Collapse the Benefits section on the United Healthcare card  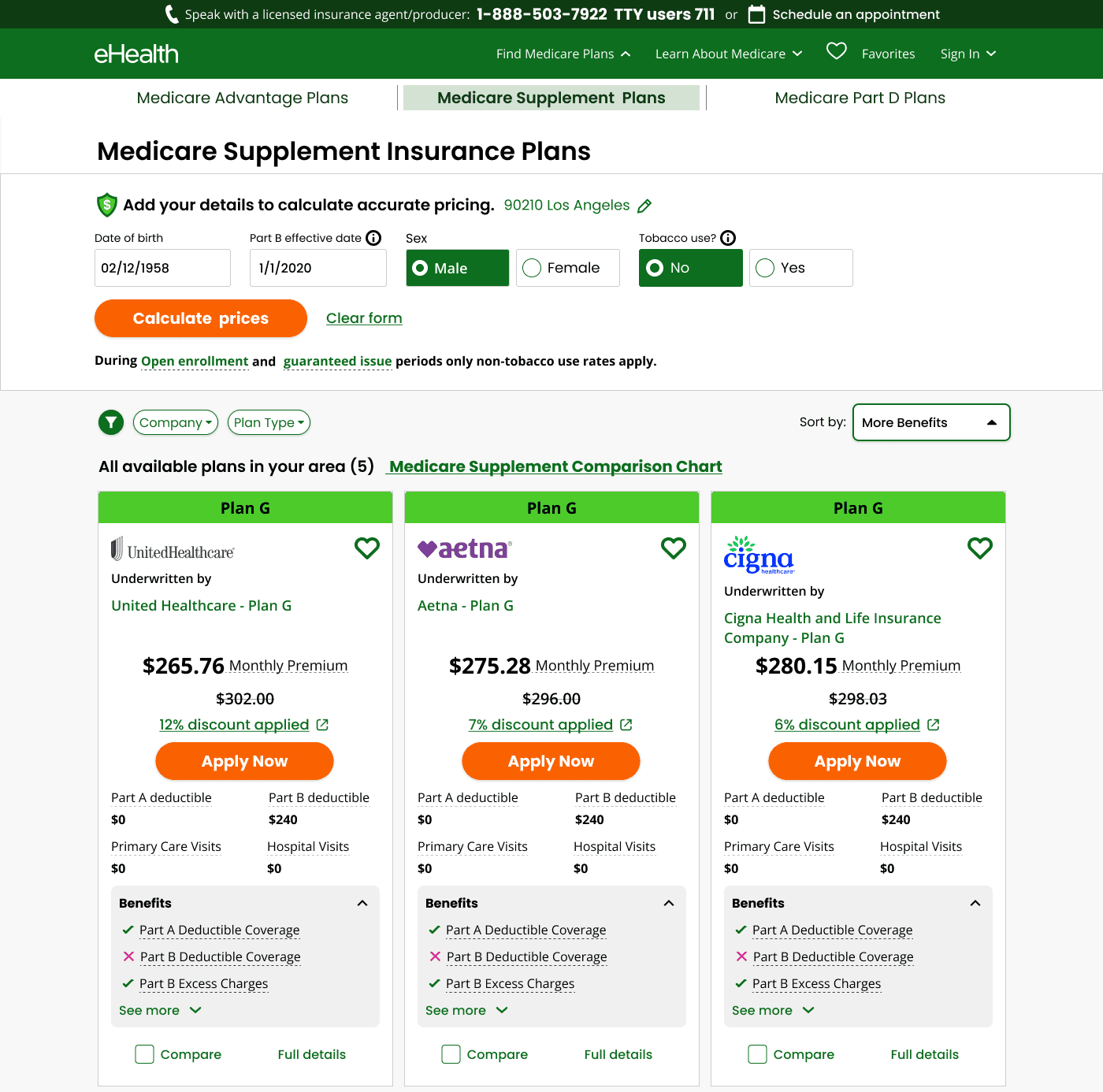pyautogui.click(x=362, y=903)
